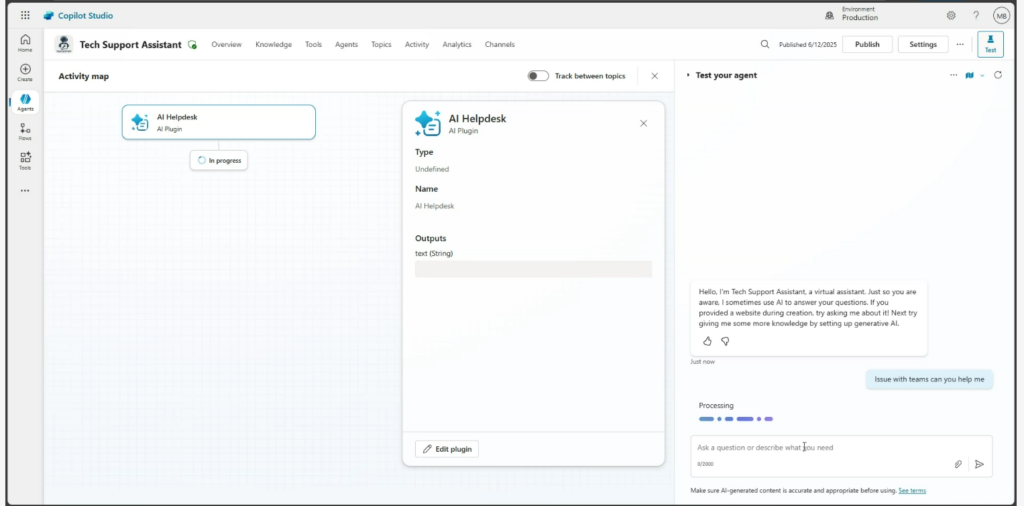Screen dimensions: 1024x506
Task: Go to Home in left sidebar
Action: 25,43
